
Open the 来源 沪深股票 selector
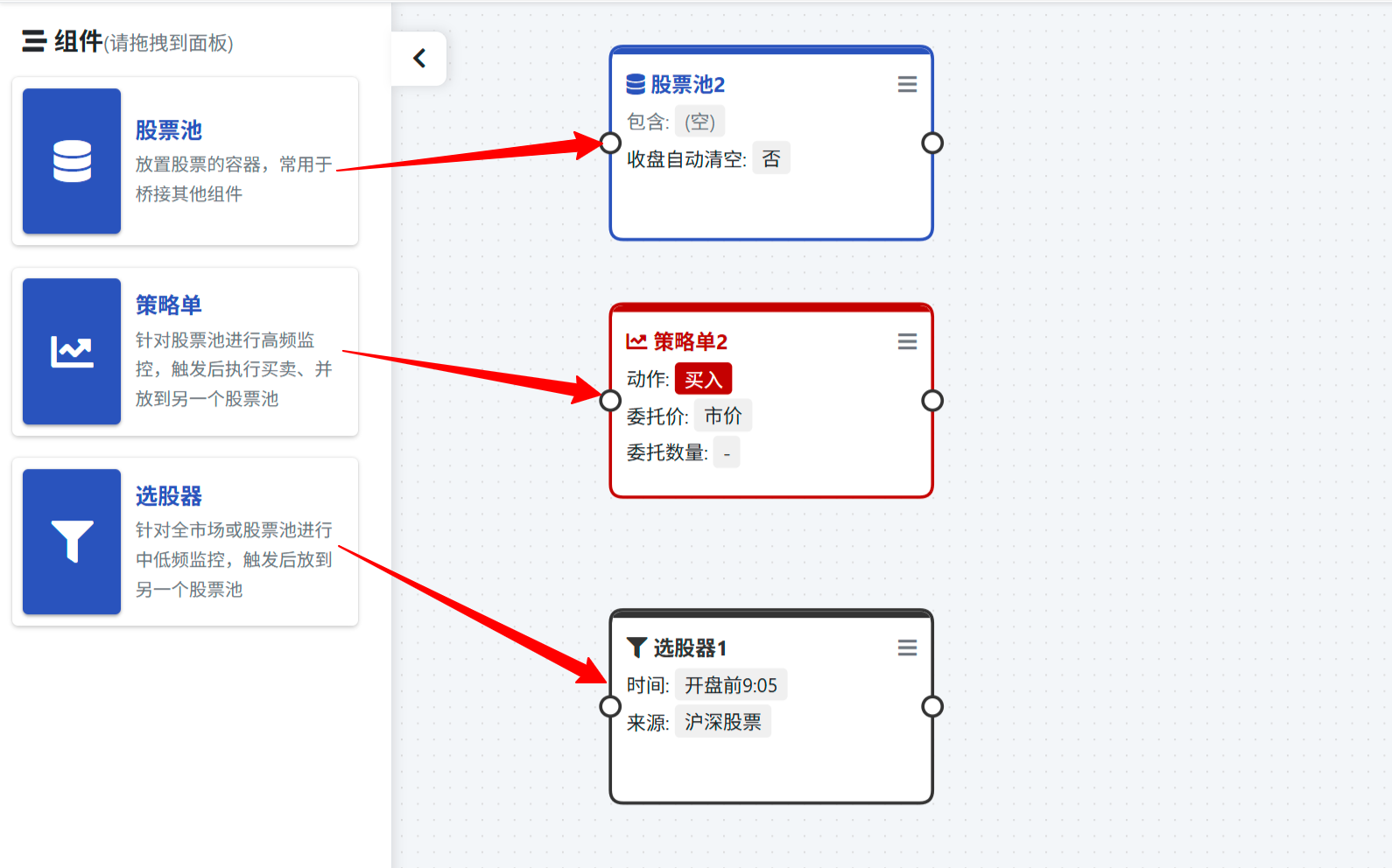click(x=722, y=722)
